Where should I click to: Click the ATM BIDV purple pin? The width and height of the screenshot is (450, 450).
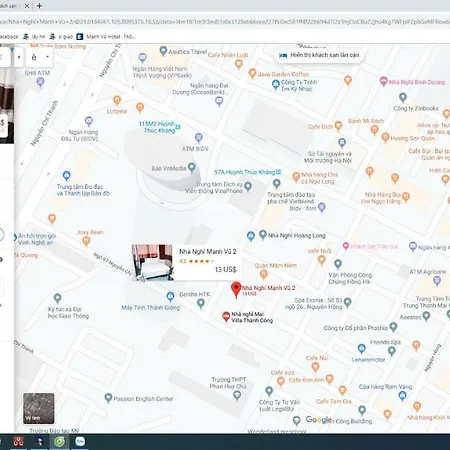199,137
